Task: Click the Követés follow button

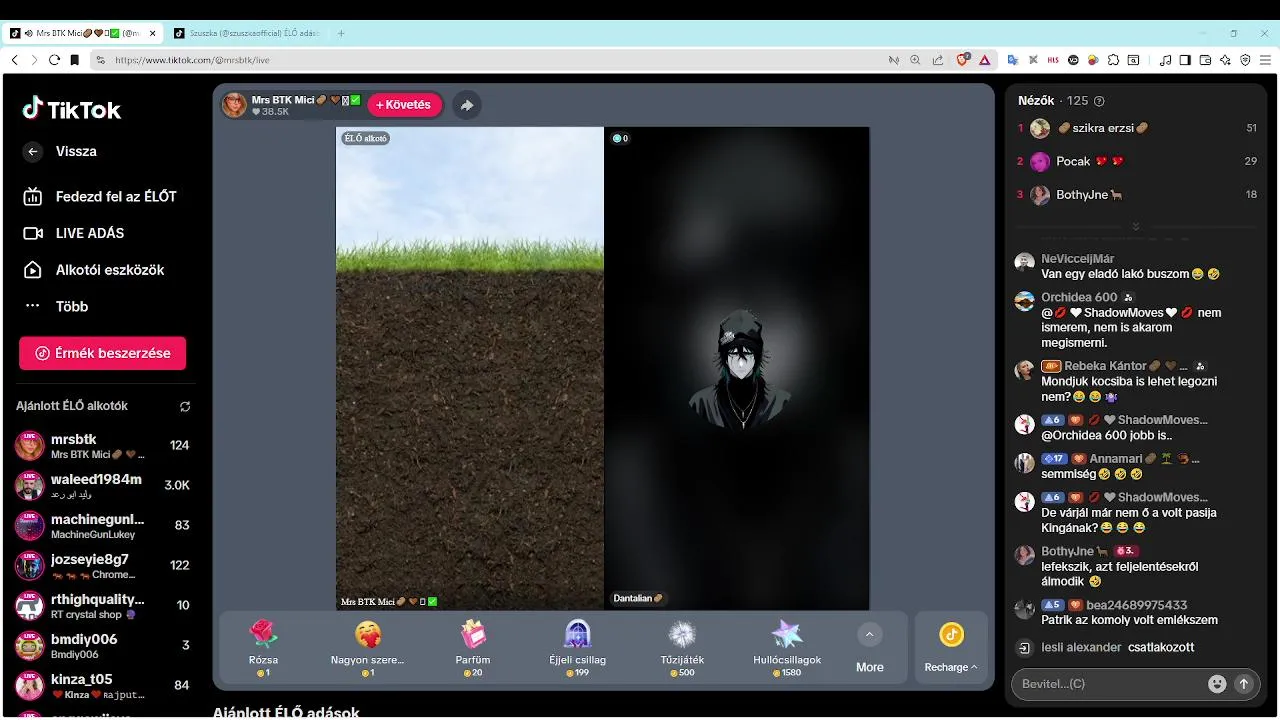Action: click(404, 105)
